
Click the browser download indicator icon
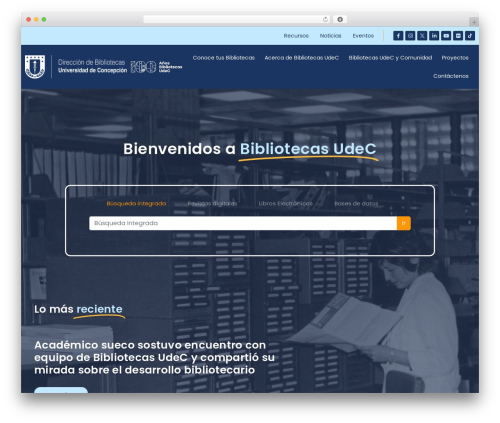[x=340, y=19]
